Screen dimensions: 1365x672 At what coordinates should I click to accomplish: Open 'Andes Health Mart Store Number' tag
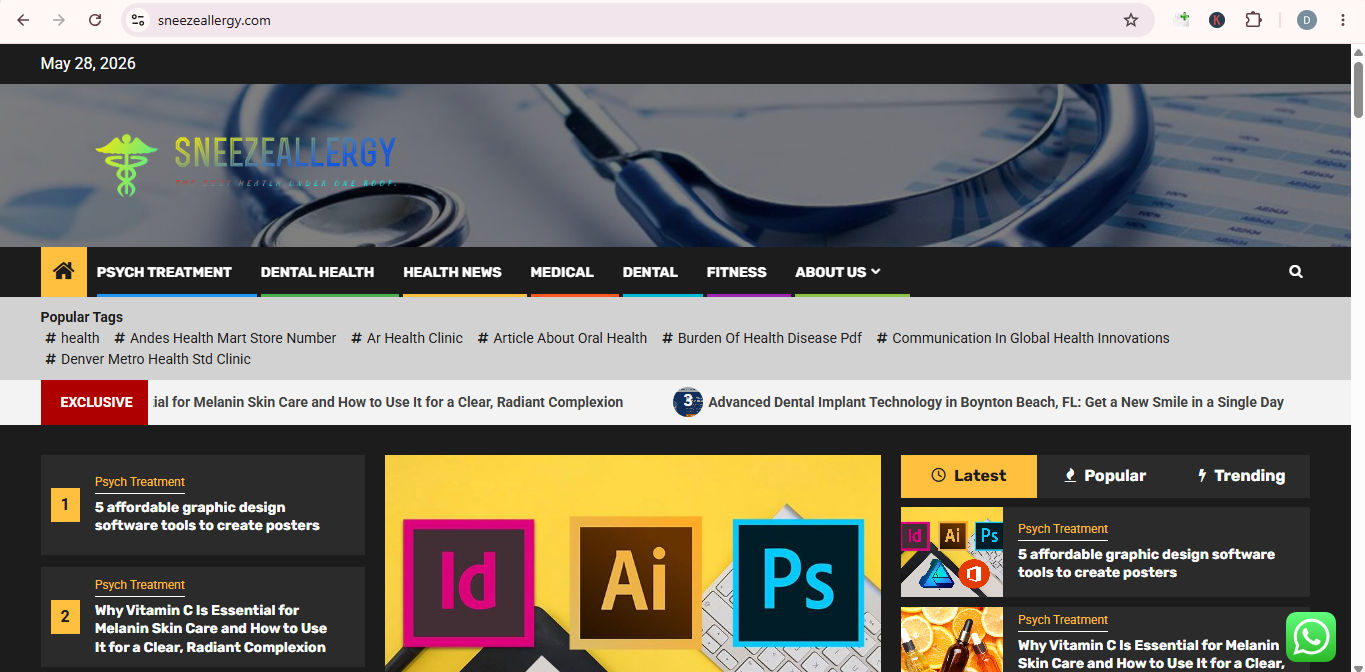[x=225, y=338]
